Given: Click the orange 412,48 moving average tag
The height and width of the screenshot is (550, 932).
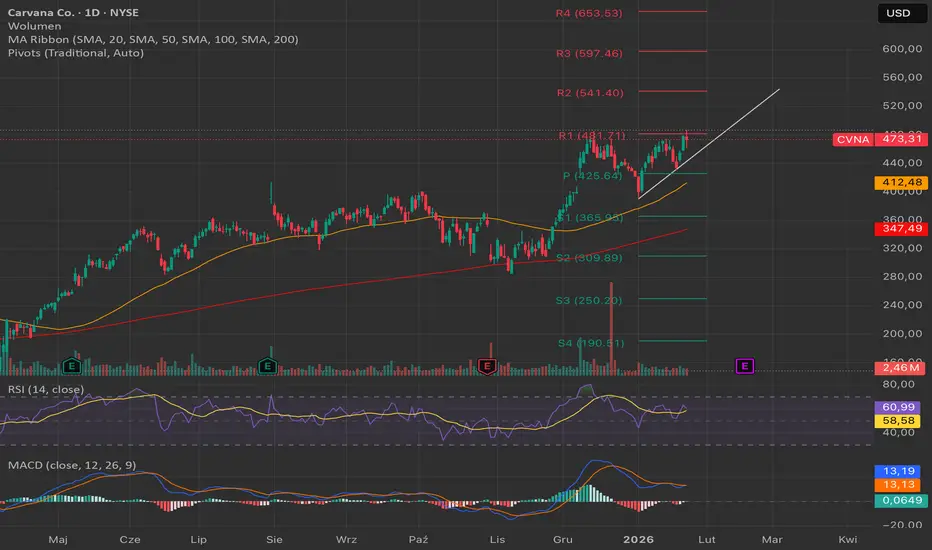Looking at the screenshot, I should (901, 183).
